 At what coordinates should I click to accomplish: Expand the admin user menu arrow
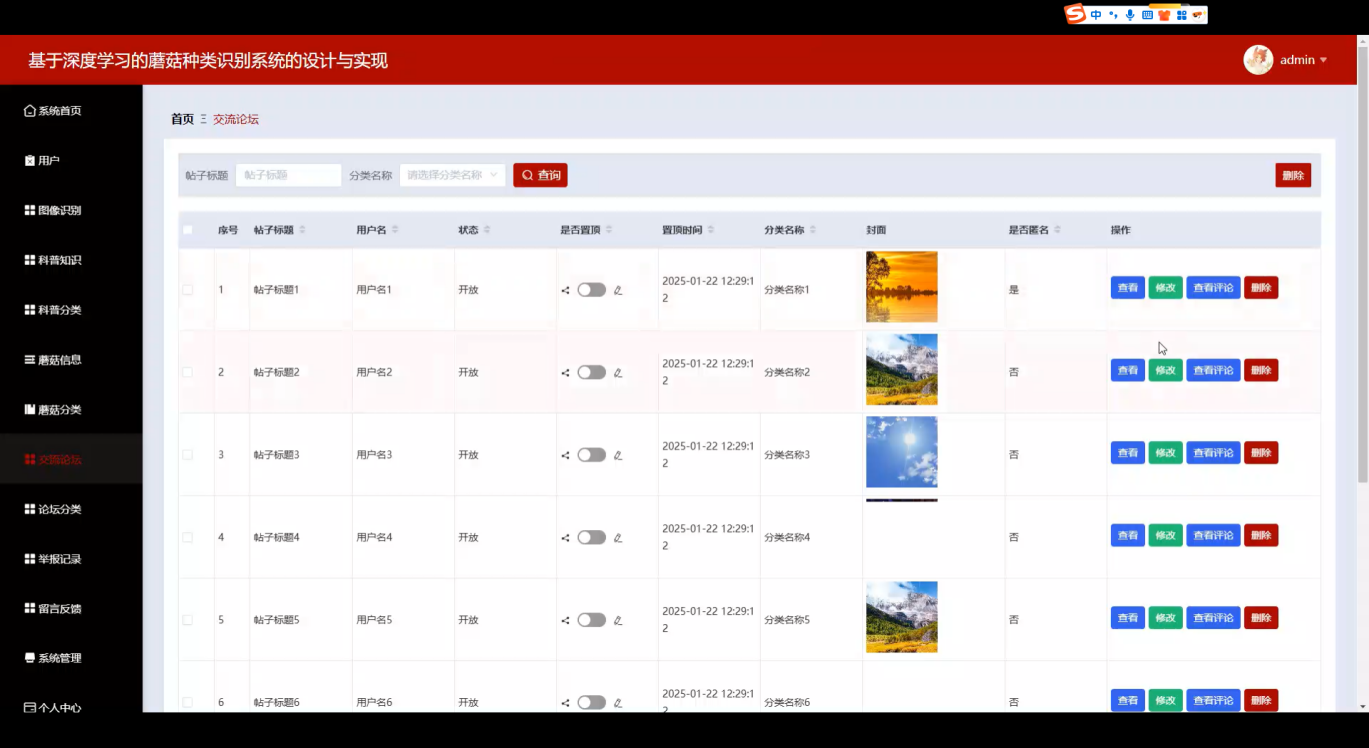(x=1323, y=60)
